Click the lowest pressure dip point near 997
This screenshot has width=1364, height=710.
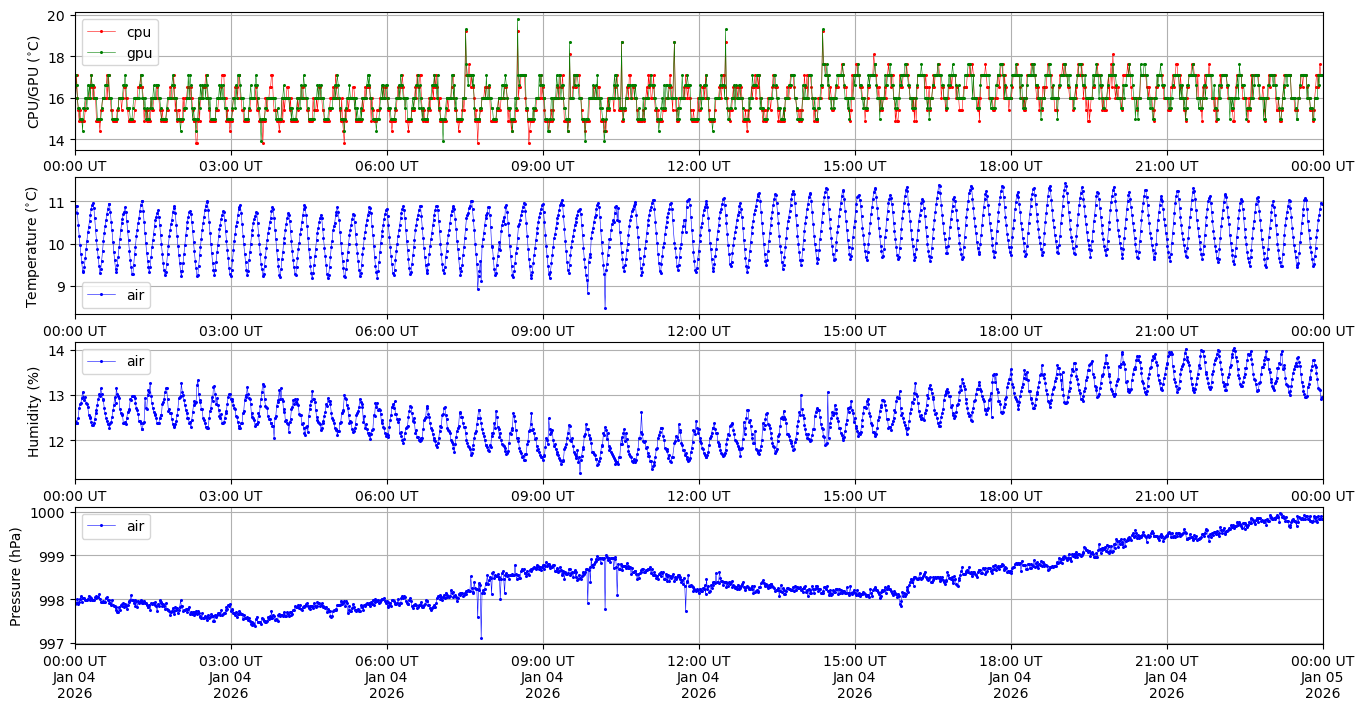point(481,638)
